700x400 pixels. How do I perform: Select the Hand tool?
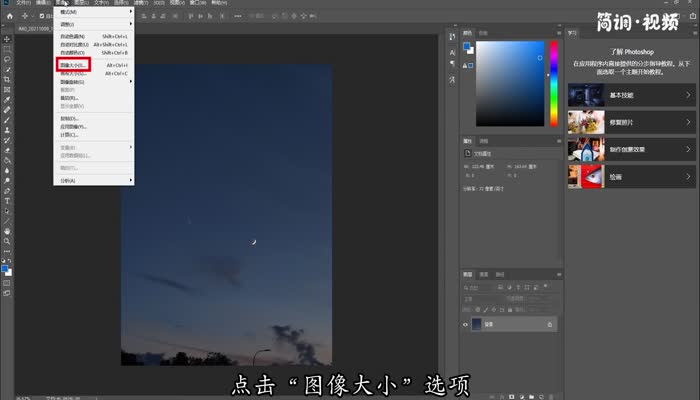point(7,231)
